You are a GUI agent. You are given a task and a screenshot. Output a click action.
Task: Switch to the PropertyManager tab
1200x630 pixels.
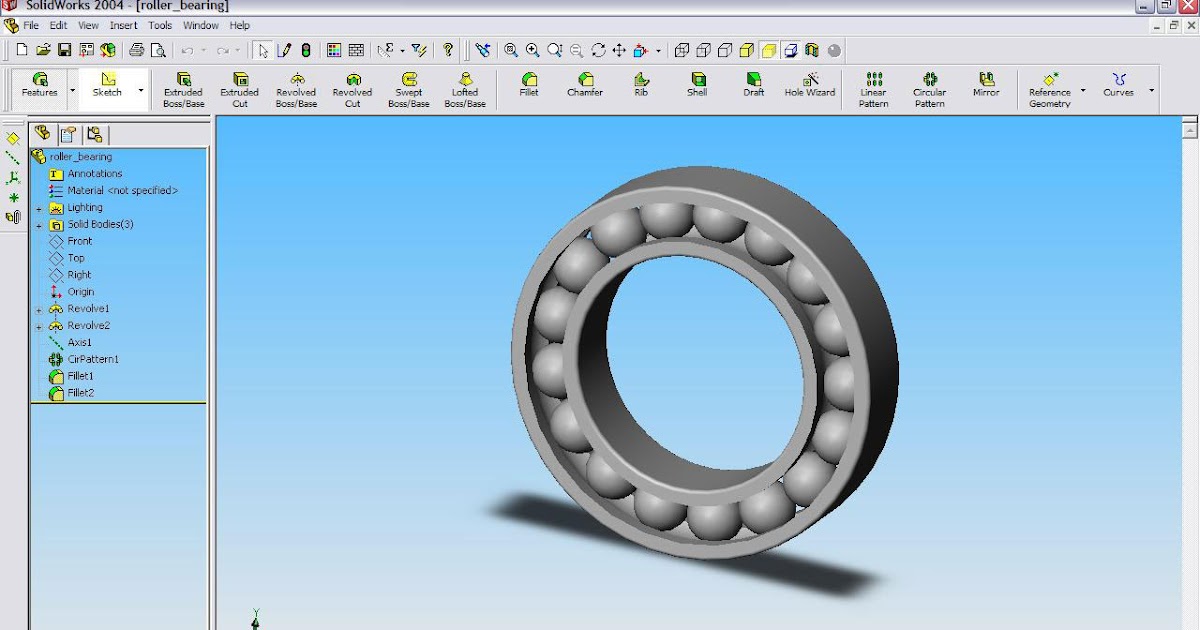pos(68,134)
